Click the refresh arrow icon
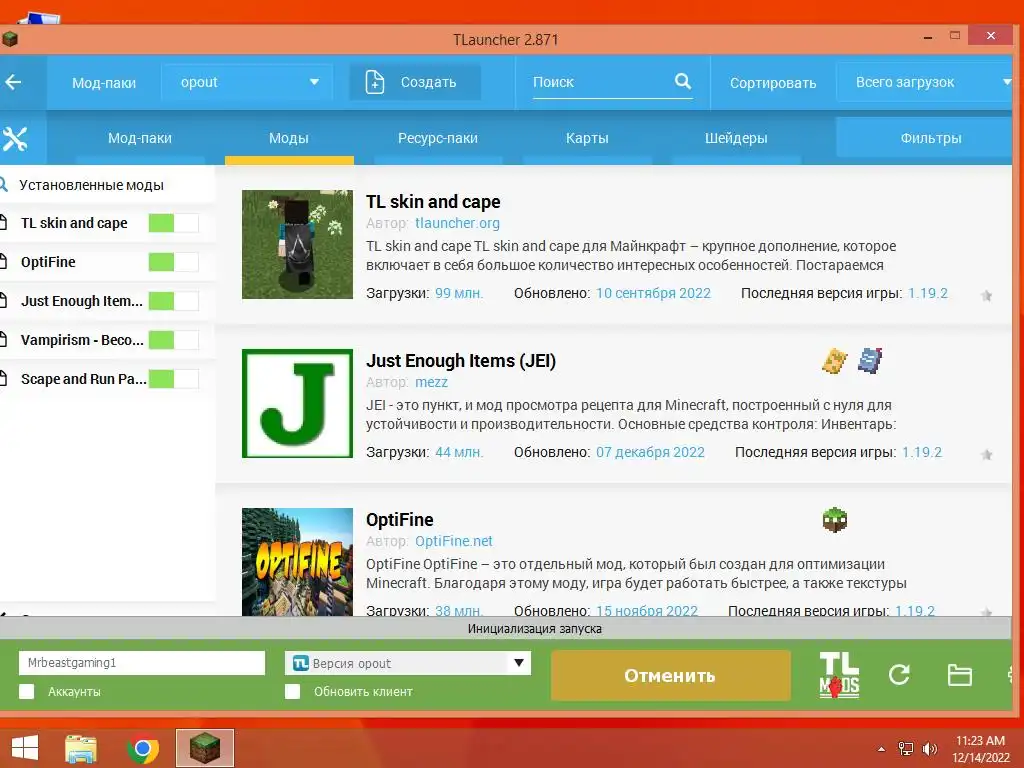Screen dimensions: 1024x768 (899, 675)
